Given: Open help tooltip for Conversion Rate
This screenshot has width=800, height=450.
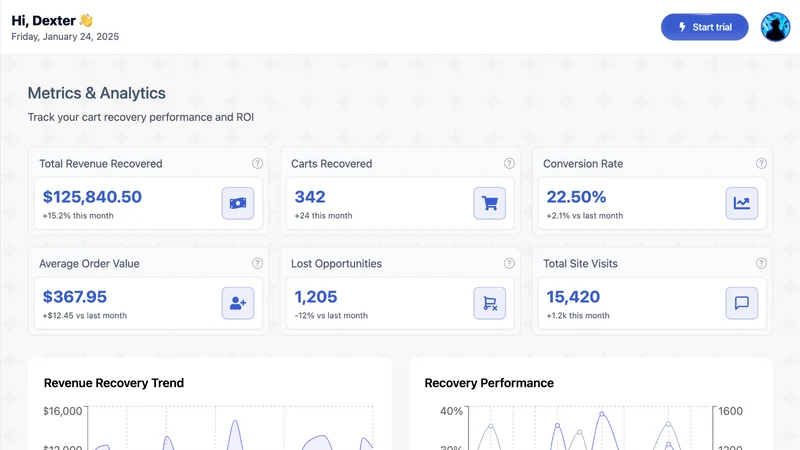Looking at the screenshot, I should click(x=761, y=163).
